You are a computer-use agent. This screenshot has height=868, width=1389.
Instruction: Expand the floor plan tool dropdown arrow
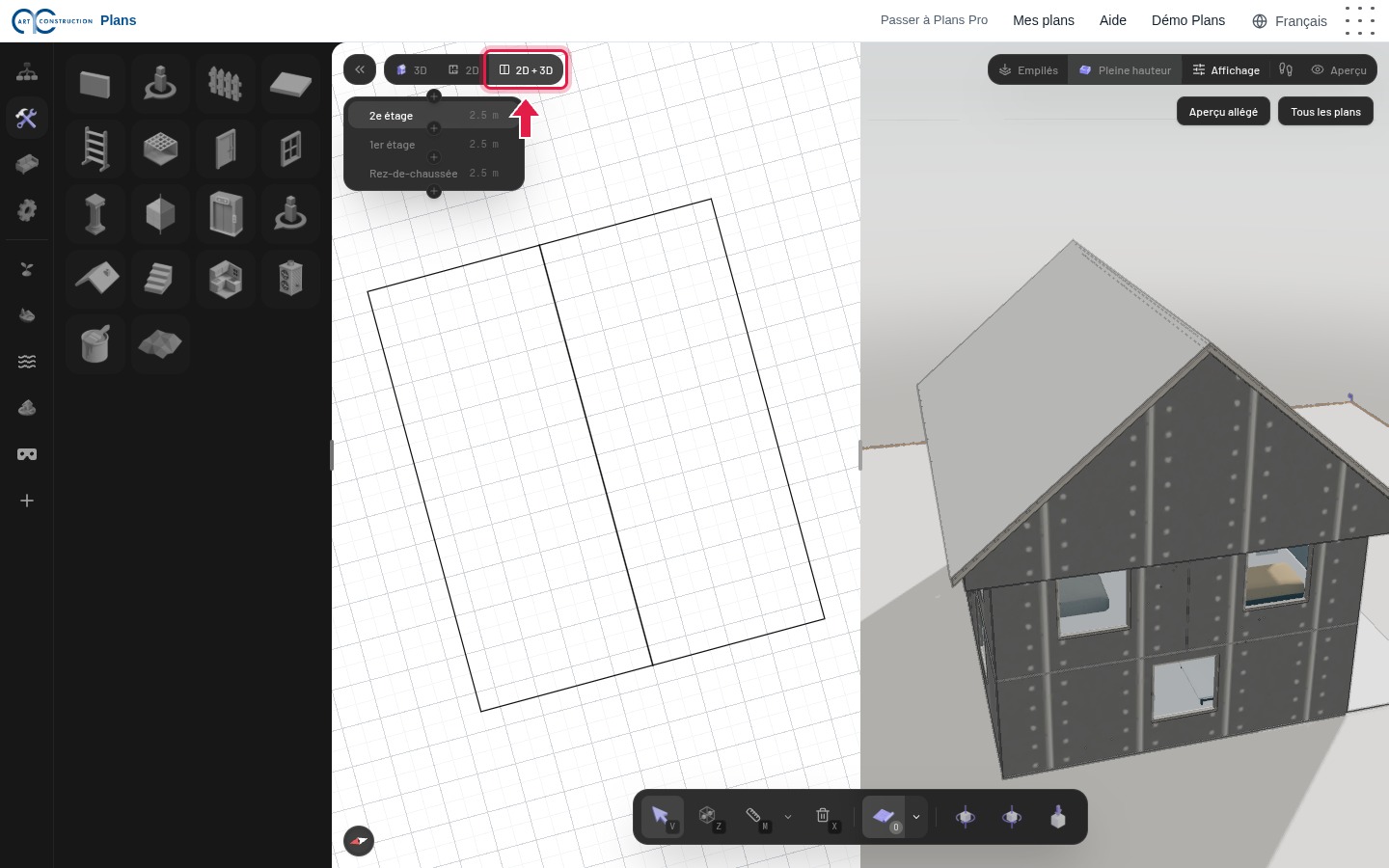coord(916,817)
